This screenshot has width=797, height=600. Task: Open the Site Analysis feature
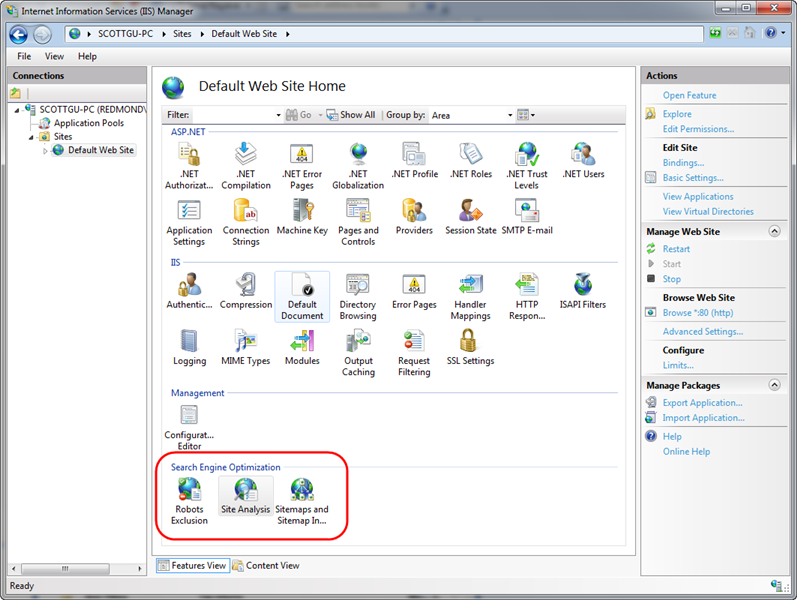point(246,496)
